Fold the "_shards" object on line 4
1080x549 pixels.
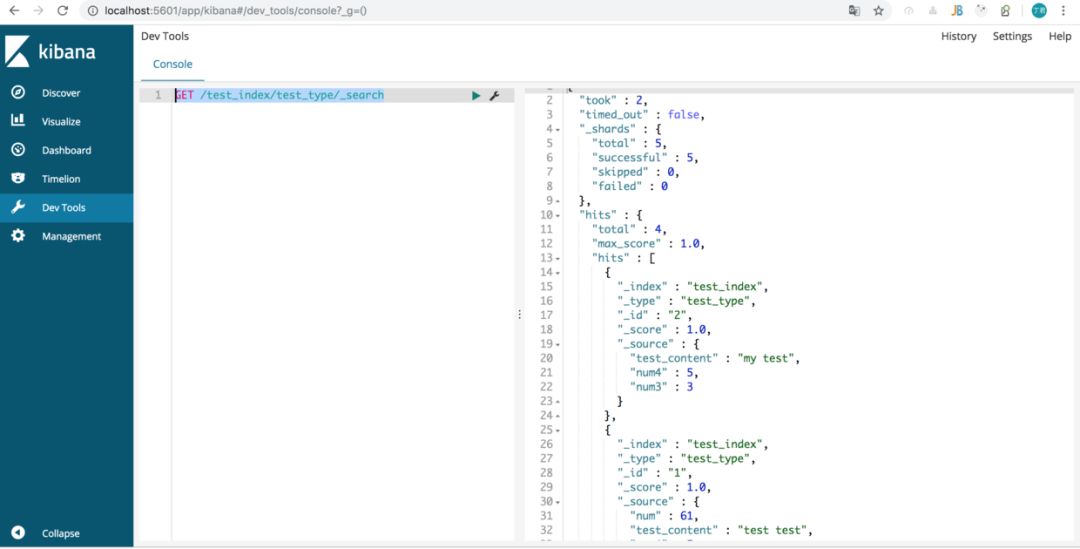[x=557, y=129]
